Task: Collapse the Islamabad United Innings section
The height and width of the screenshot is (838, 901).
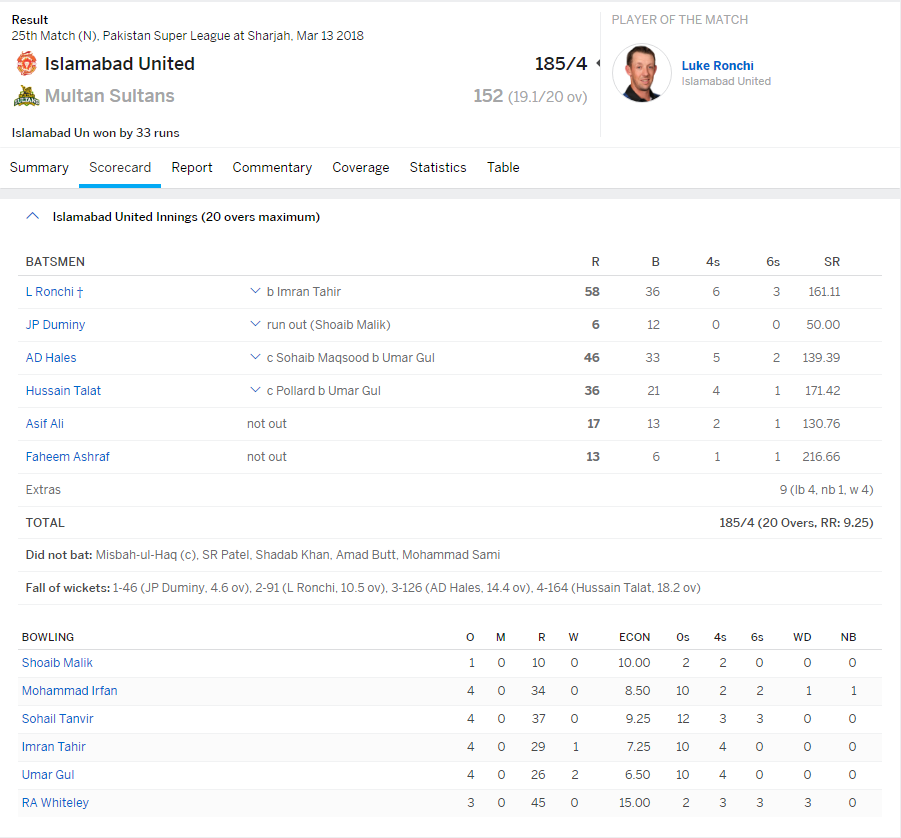Action: [33, 216]
